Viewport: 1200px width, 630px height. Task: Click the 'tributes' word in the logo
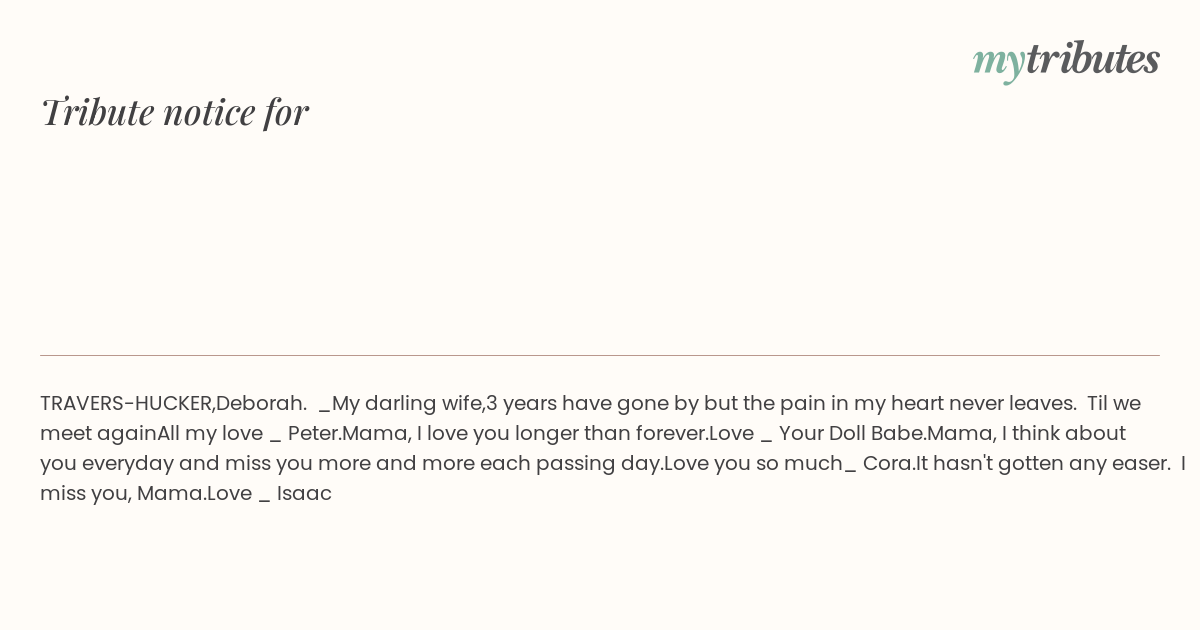(x=1093, y=58)
